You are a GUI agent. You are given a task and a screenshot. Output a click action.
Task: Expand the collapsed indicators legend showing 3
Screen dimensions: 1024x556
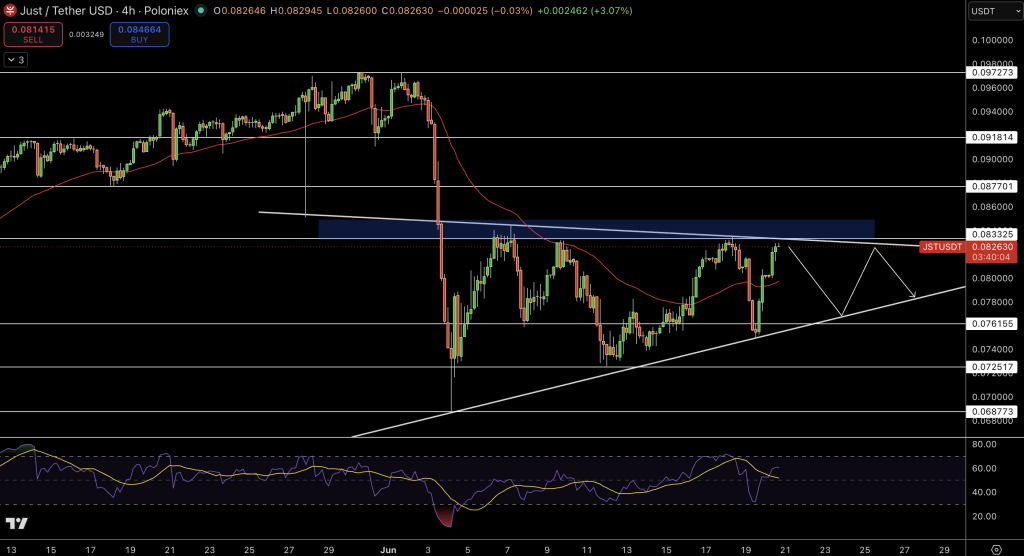(16, 60)
